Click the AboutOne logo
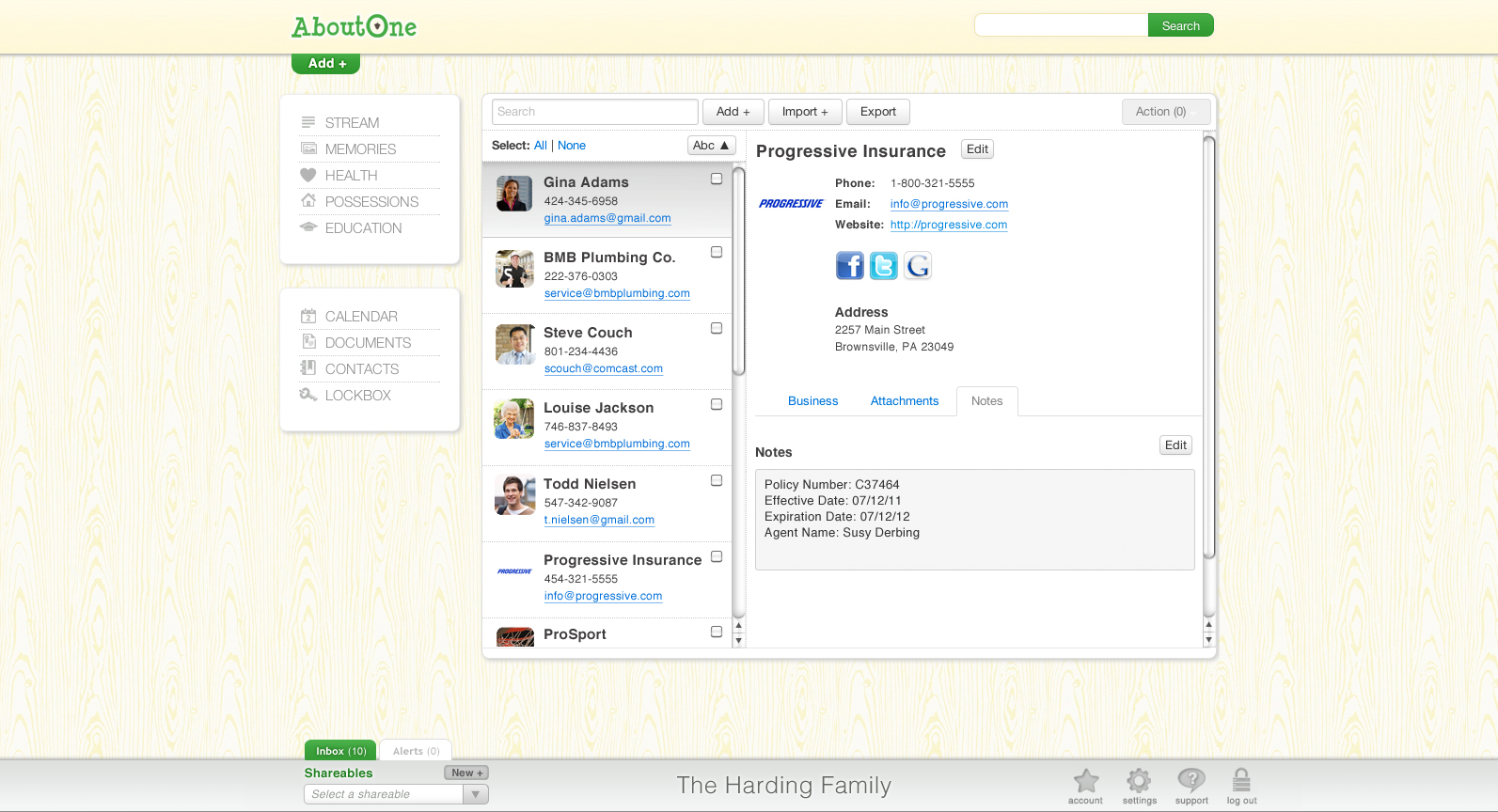 pyautogui.click(x=354, y=26)
